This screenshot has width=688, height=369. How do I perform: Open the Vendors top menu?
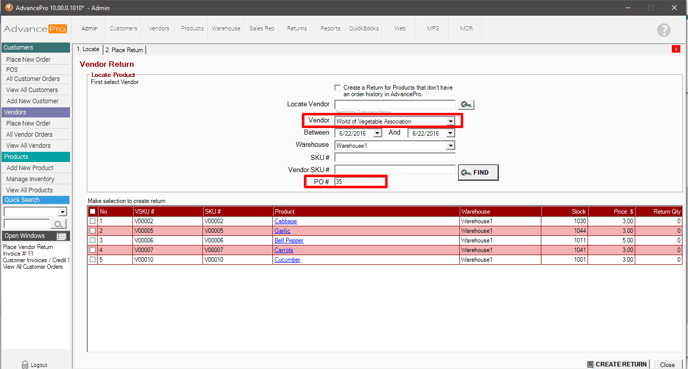tap(159, 29)
